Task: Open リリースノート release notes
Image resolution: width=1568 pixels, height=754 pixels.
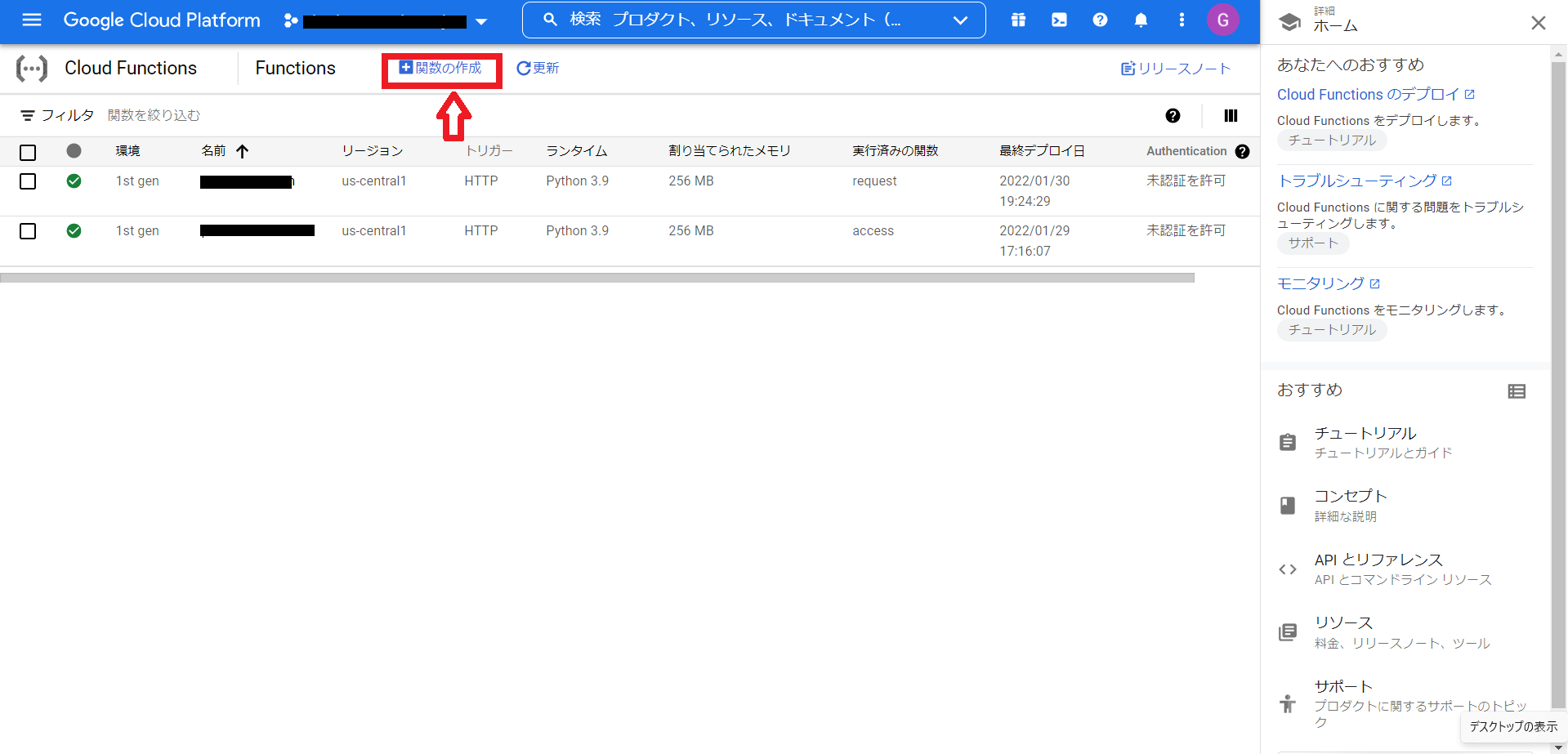Action: (1176, 69)
